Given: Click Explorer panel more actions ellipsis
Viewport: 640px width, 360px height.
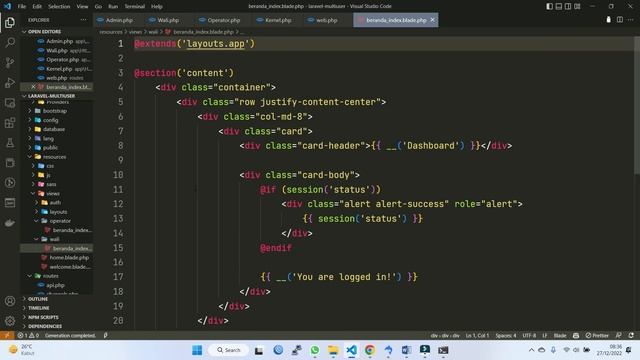Looking at the screenshot, I should (x=83, y=20).
